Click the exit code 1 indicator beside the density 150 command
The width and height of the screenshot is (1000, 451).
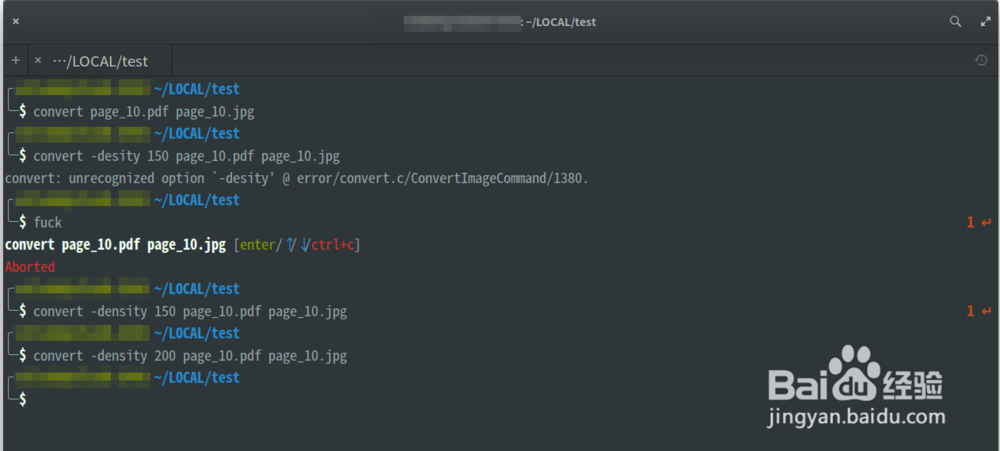969,312
